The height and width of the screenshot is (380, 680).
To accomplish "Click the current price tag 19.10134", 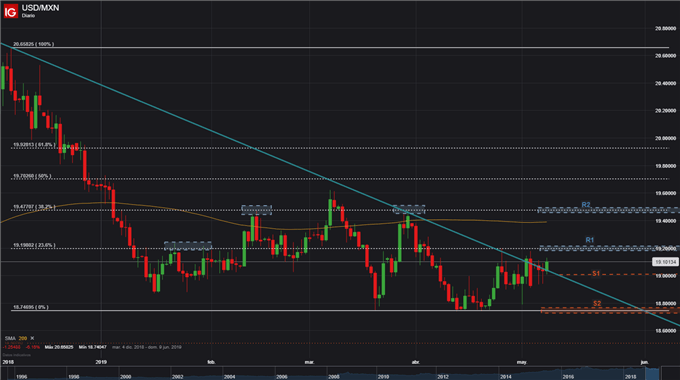I will click(x=665, y=262).
